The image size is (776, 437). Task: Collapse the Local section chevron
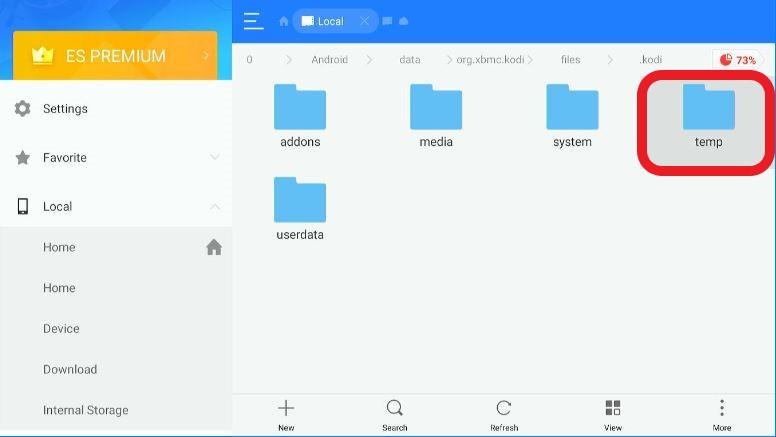(214, 206)
